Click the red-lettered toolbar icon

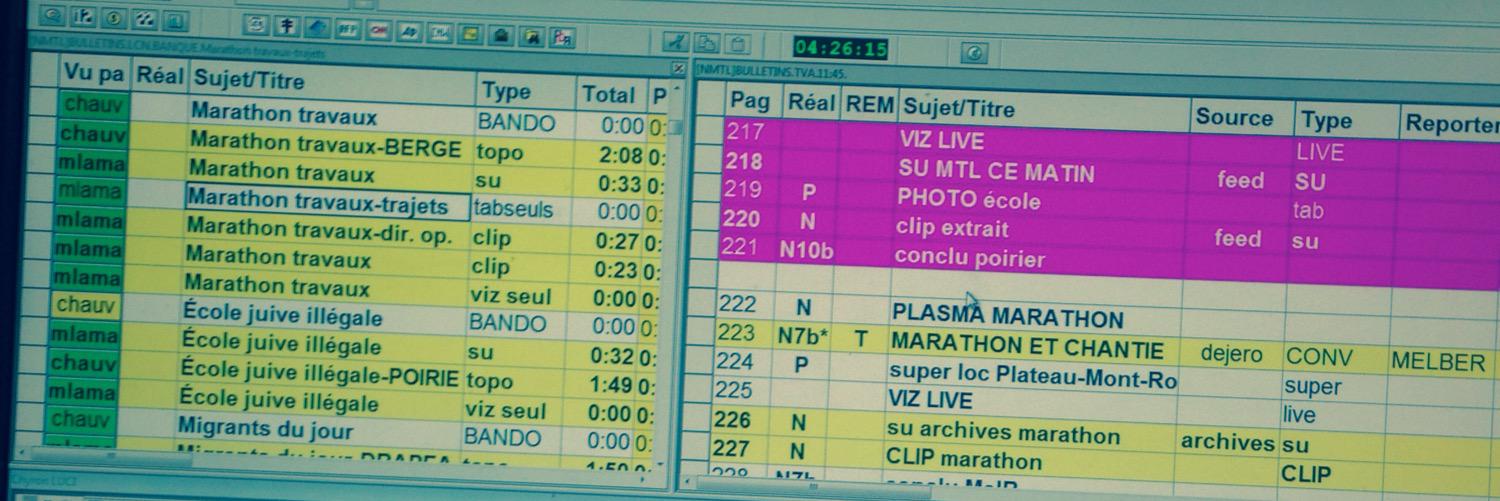point(381,32)
